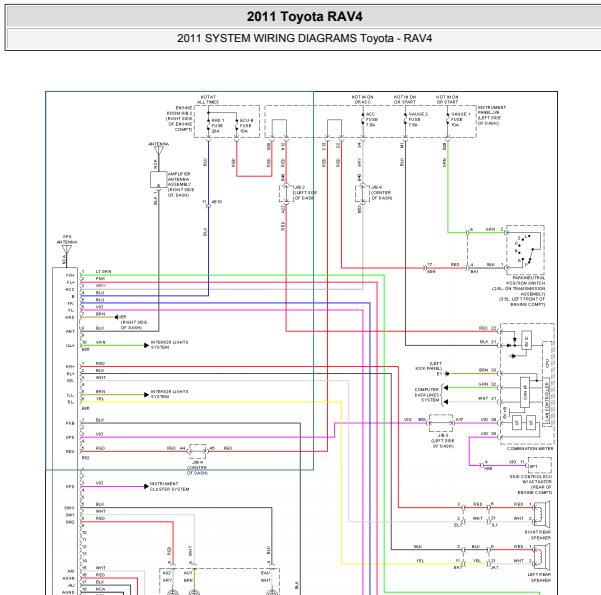The height and width of the screenshot is (595, 601).
Task: Click the 'ANTENNA' label above the amplifier
Action: 159,144
